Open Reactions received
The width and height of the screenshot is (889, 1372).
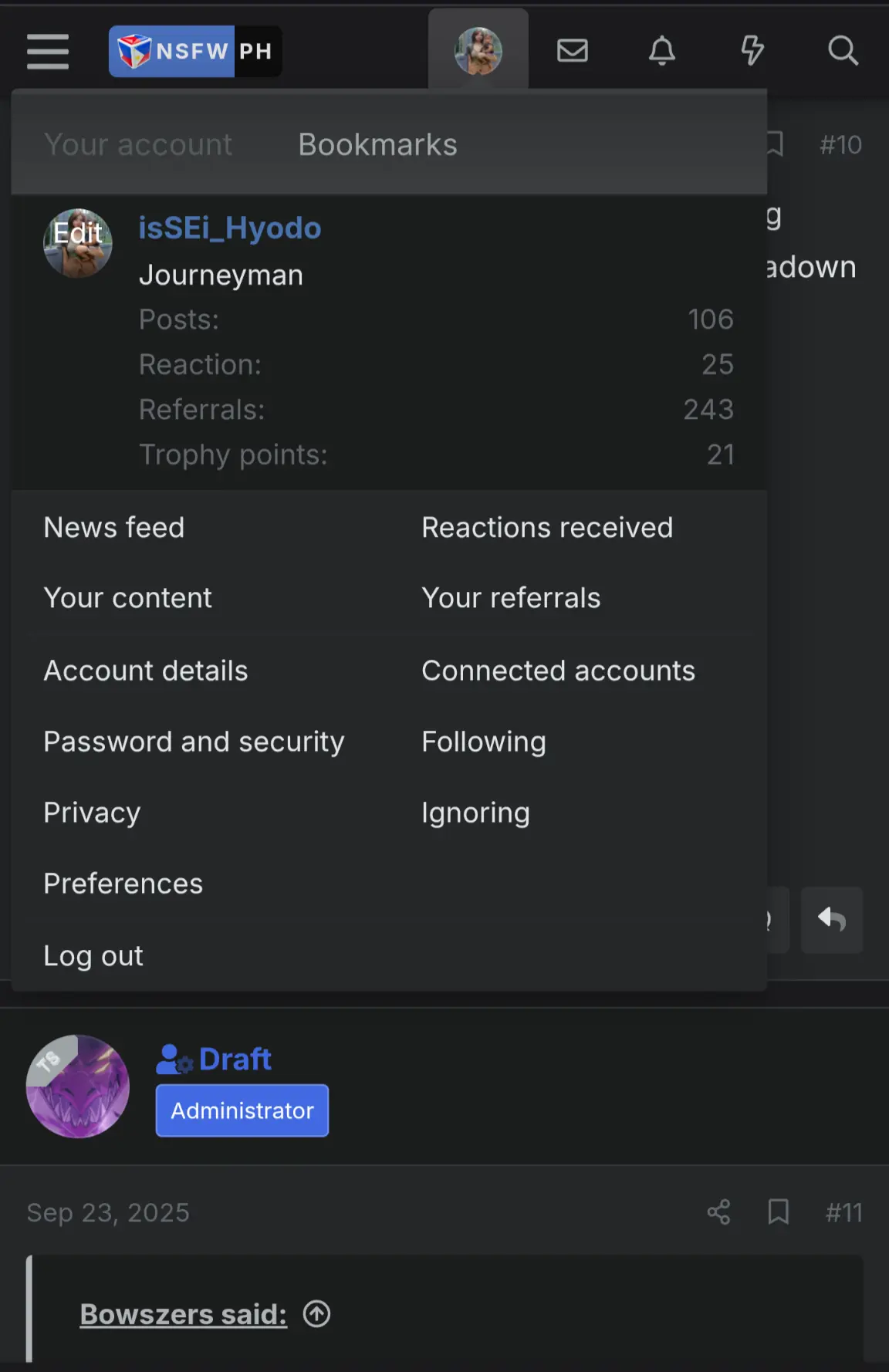547,528
